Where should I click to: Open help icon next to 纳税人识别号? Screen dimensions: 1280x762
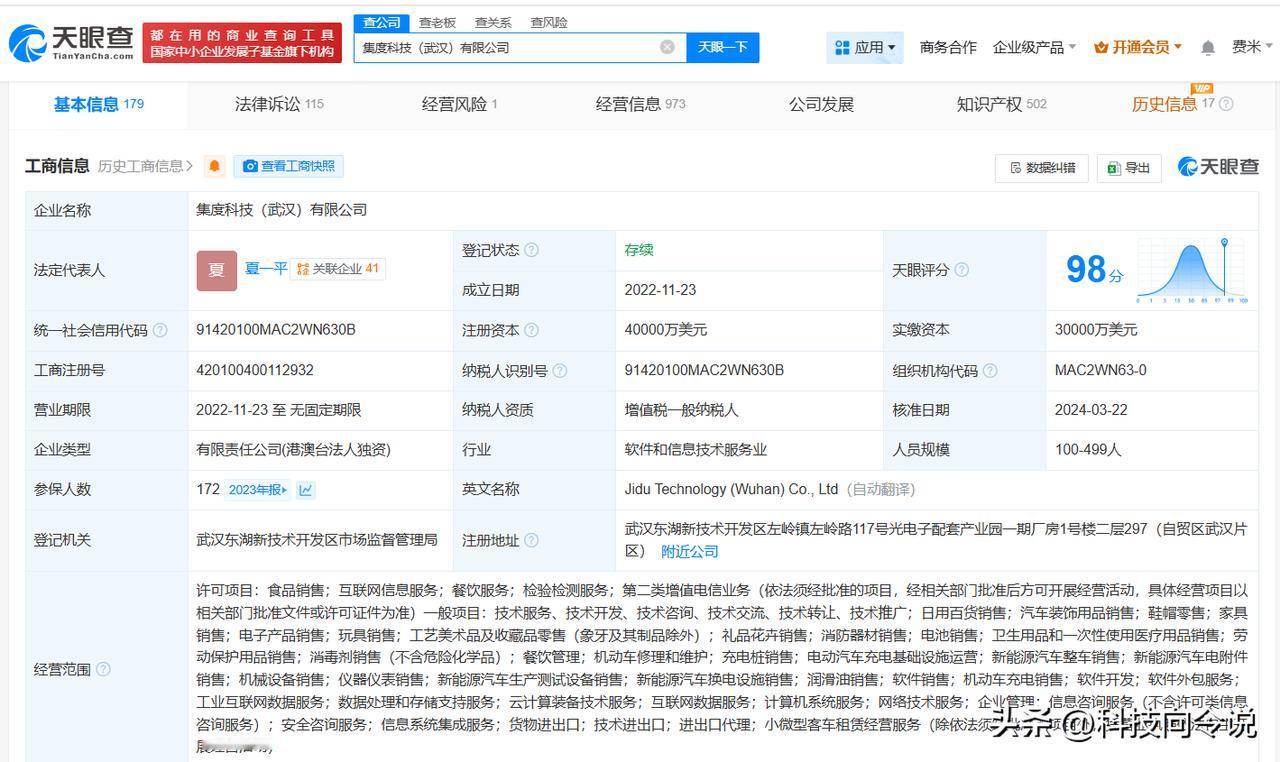point(559,370)
